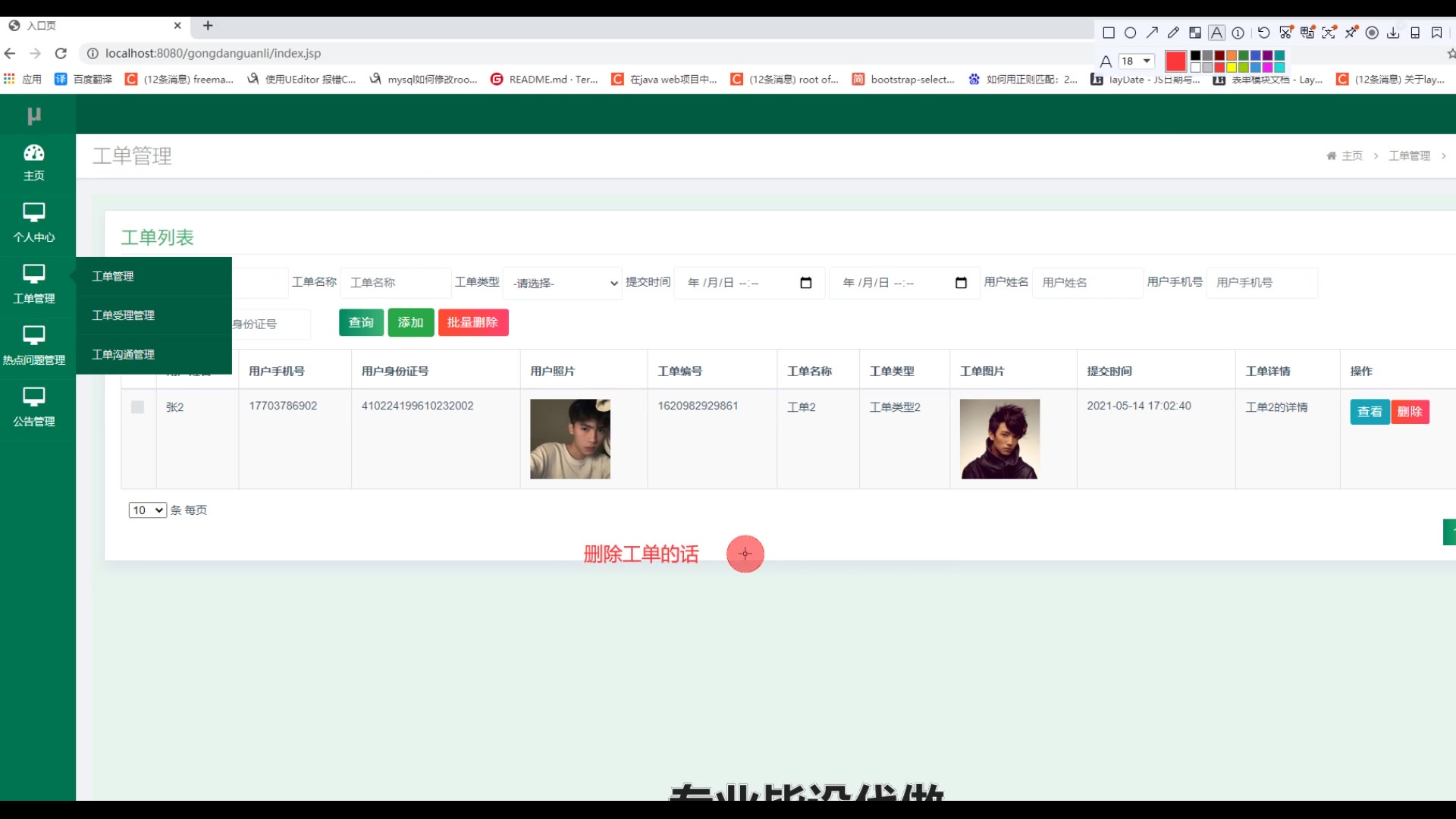The height and width of the screenshot is (819, 1456).
Task: Select 工单沟通管理 in the submenu
Action: [124, 354]
